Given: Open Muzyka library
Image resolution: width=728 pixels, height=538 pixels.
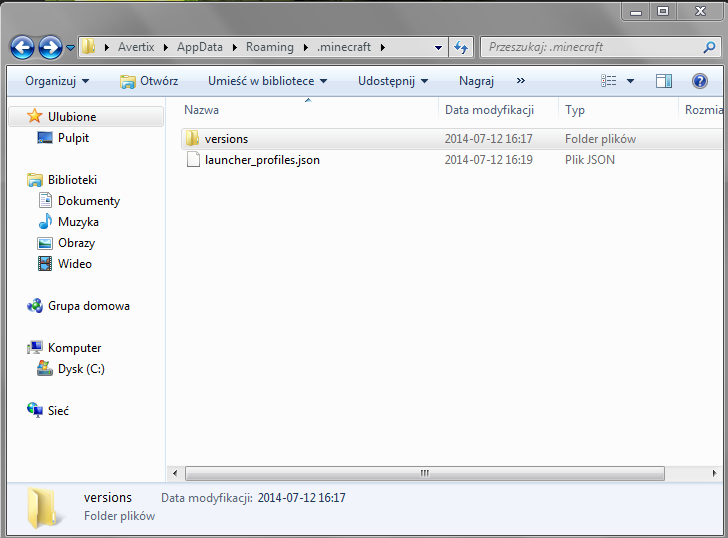Looking at the screenshot, I should tap(78, 222).
